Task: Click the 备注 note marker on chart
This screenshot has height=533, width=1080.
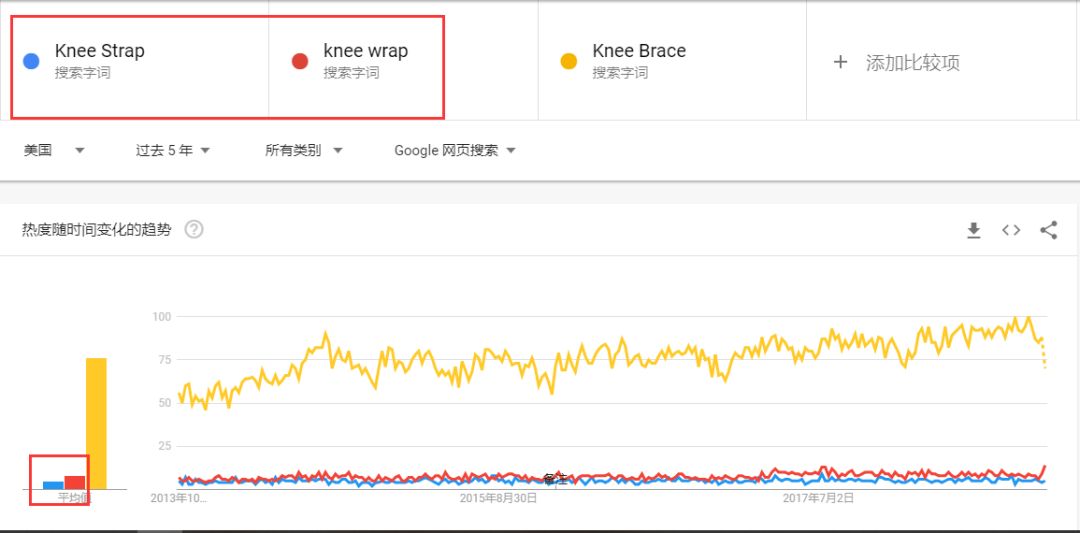Action: (554, 479)
